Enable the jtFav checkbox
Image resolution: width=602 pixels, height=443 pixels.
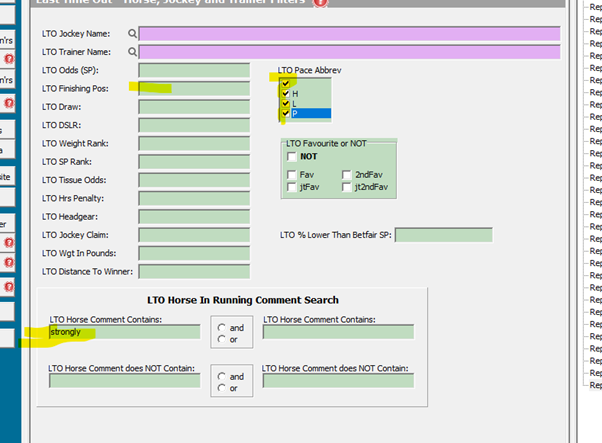[292, 187]
